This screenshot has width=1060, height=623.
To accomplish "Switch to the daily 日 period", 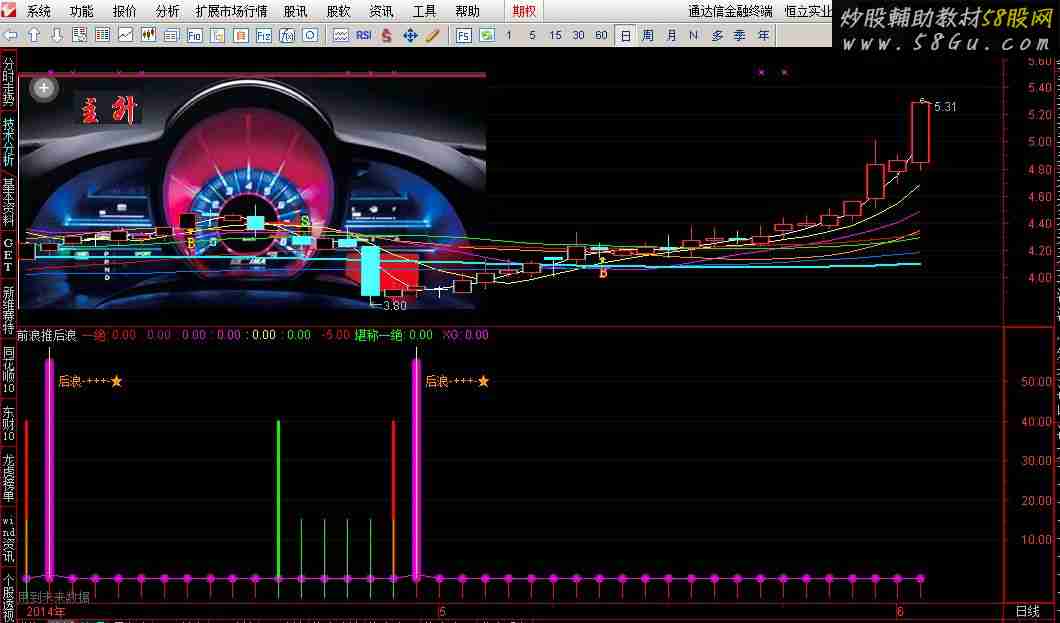I will tap(625, 35).
